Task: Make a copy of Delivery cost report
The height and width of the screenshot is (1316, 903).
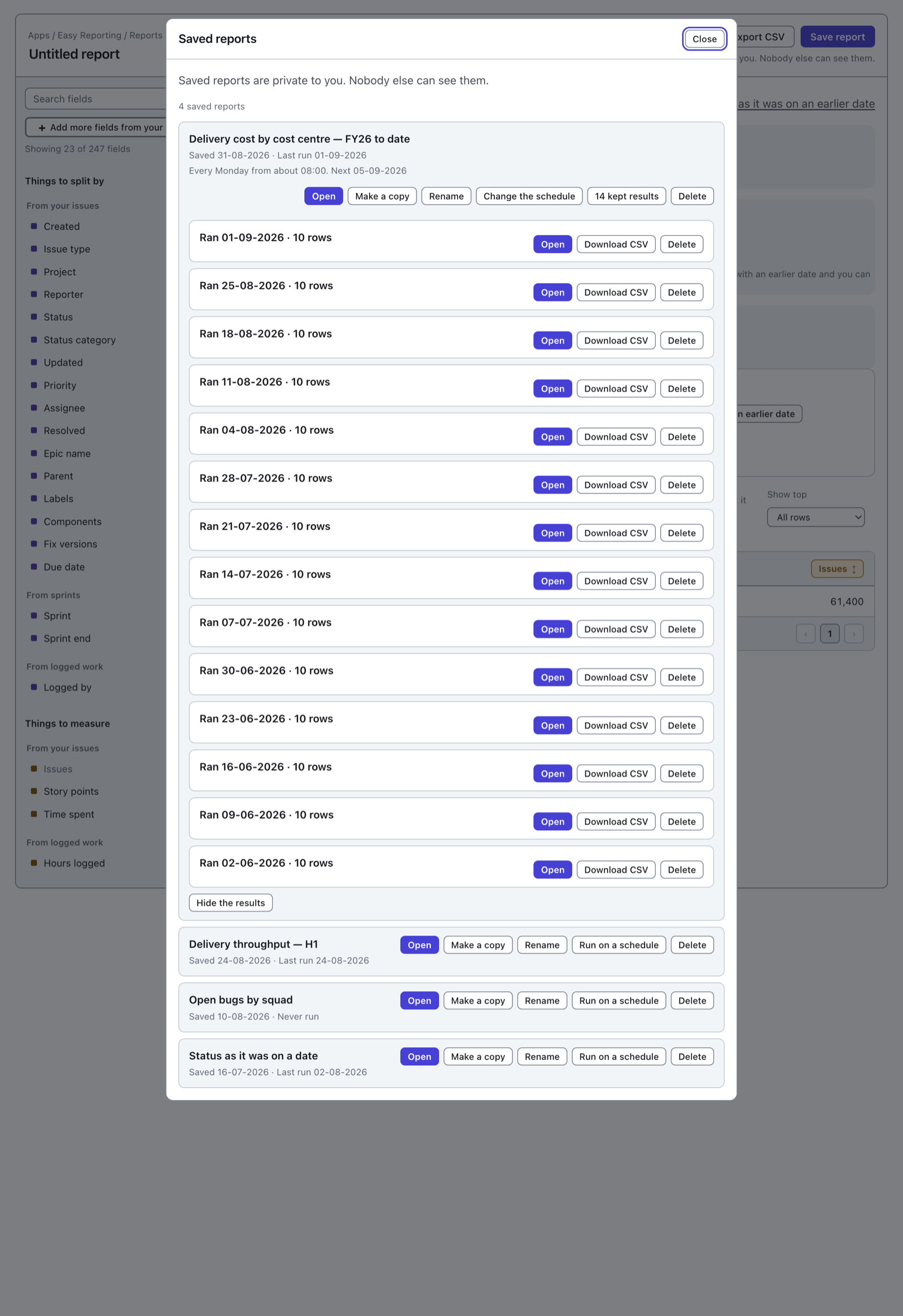Action: (382, 196)
